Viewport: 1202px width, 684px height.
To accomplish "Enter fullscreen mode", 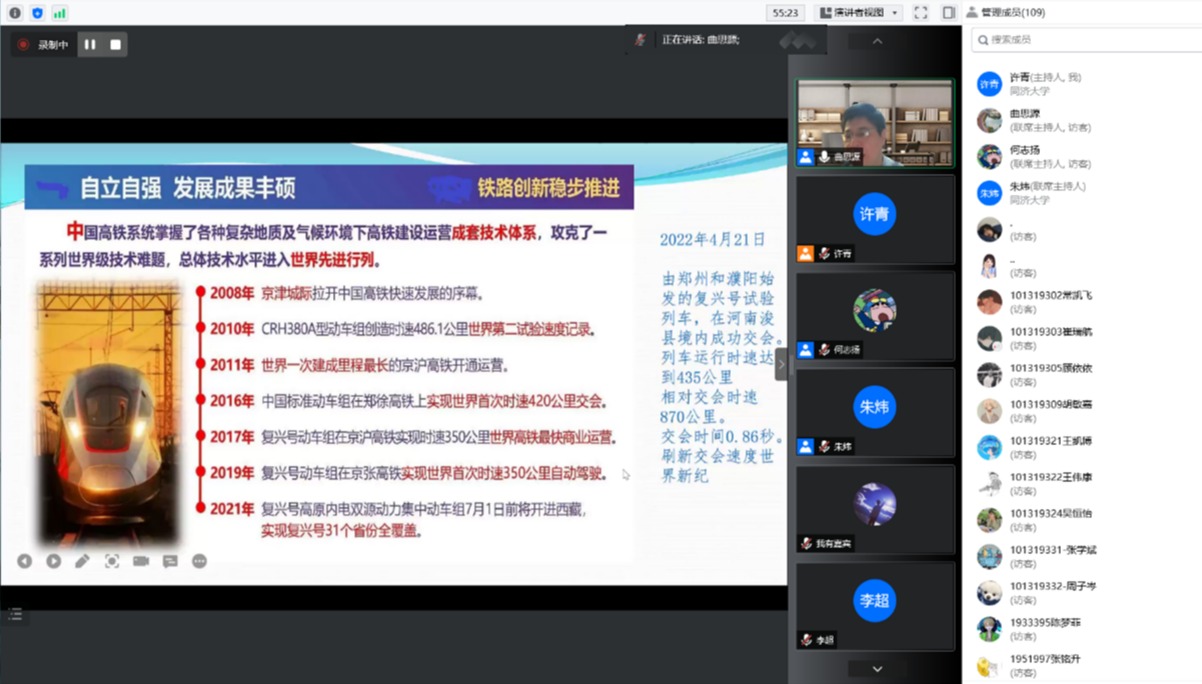I will [x=920, y=13].
